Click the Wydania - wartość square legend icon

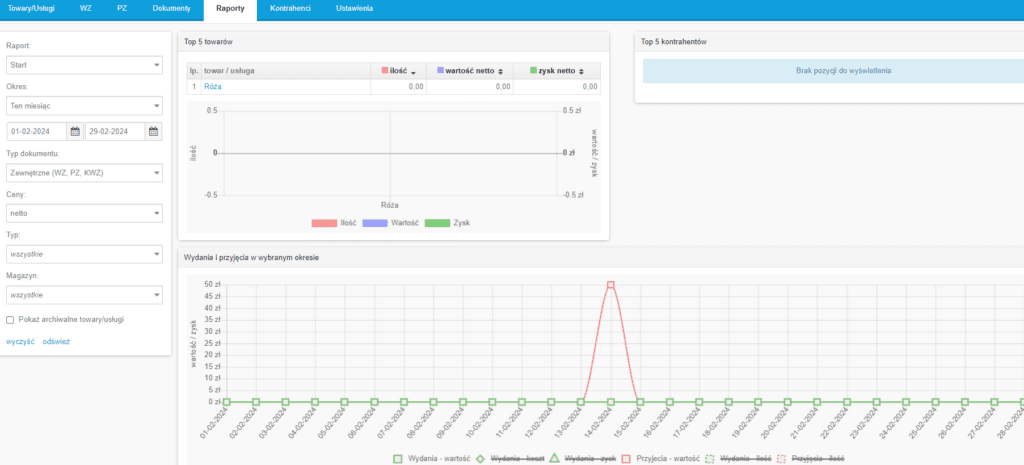[x=397, y=459]
